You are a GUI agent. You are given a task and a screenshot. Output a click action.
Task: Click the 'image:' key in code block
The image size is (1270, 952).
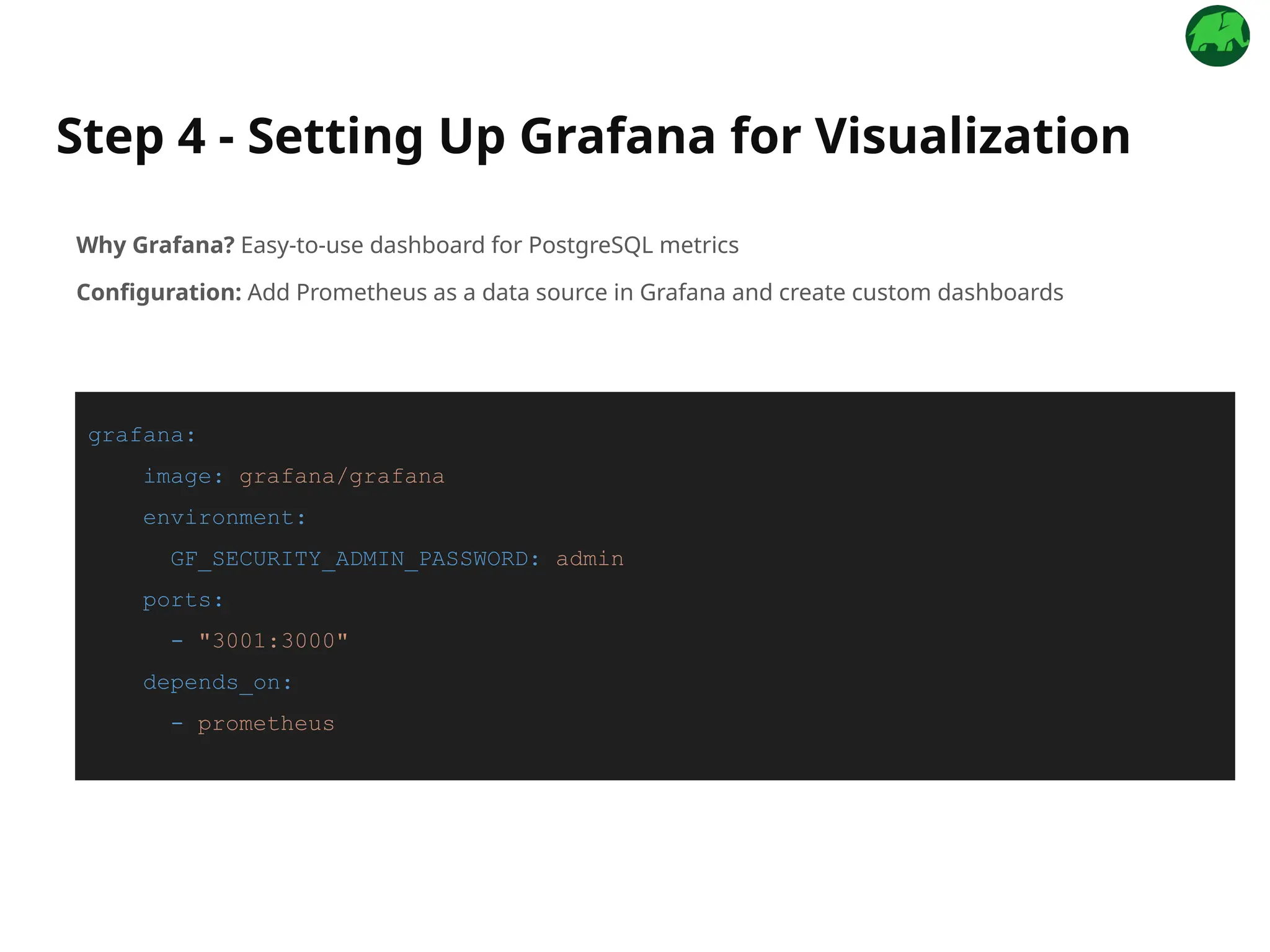click(183, 477)
